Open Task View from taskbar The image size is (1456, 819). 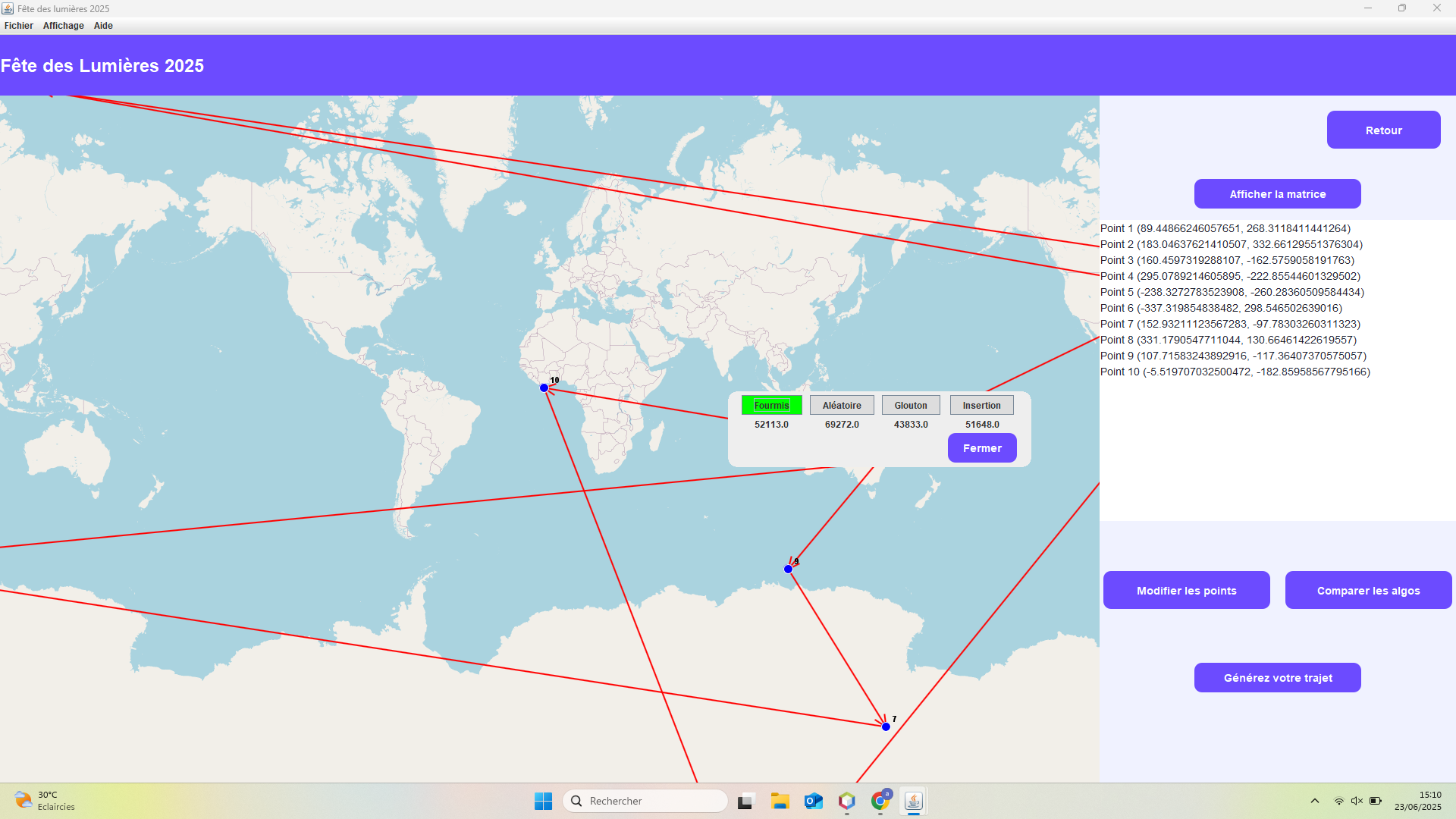pyautogui.click(x=746, y=801)
